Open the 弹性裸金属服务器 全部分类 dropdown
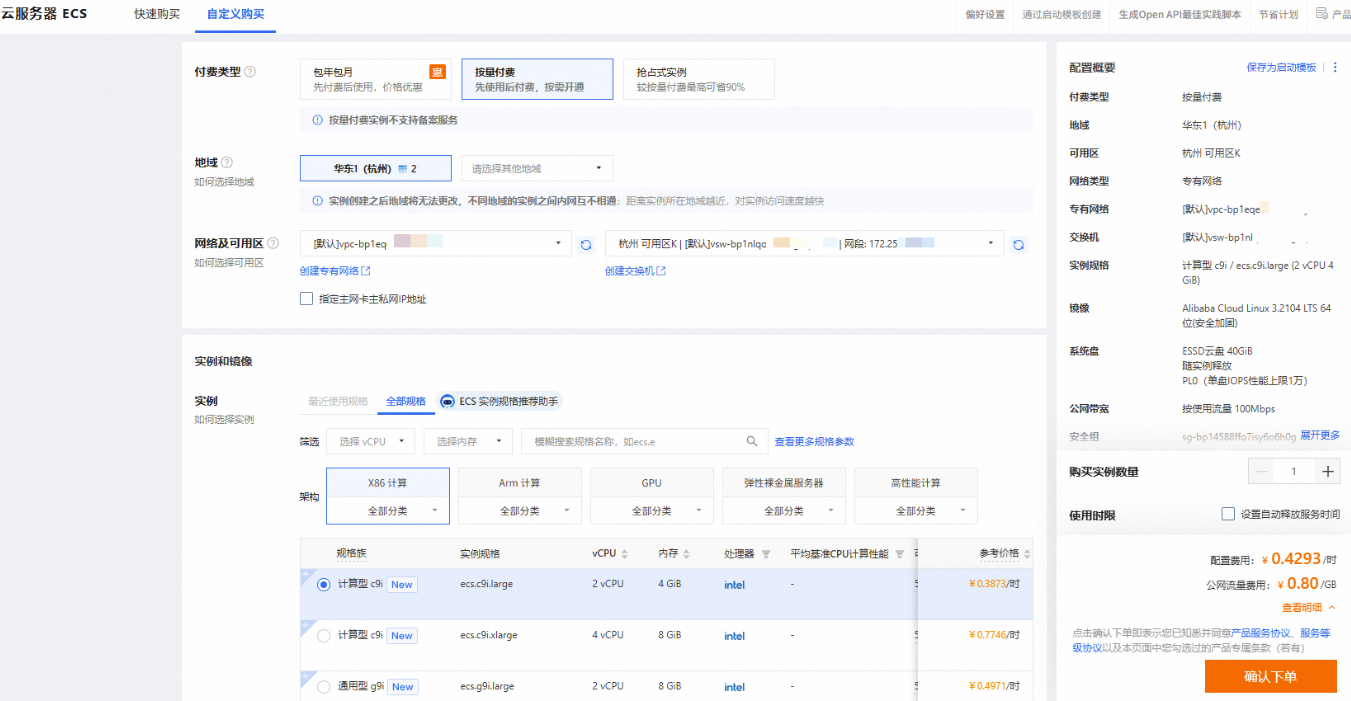 pyautogui.click(x=784, y=511)
